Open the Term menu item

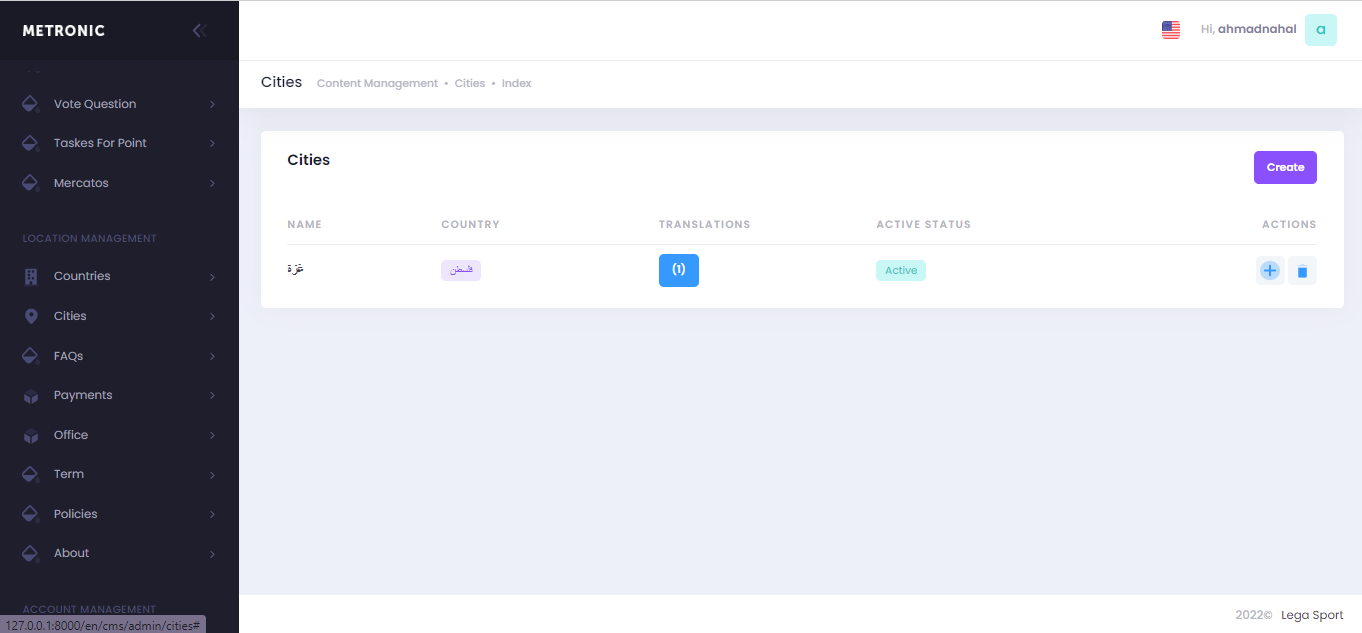(x=69, y=474)
